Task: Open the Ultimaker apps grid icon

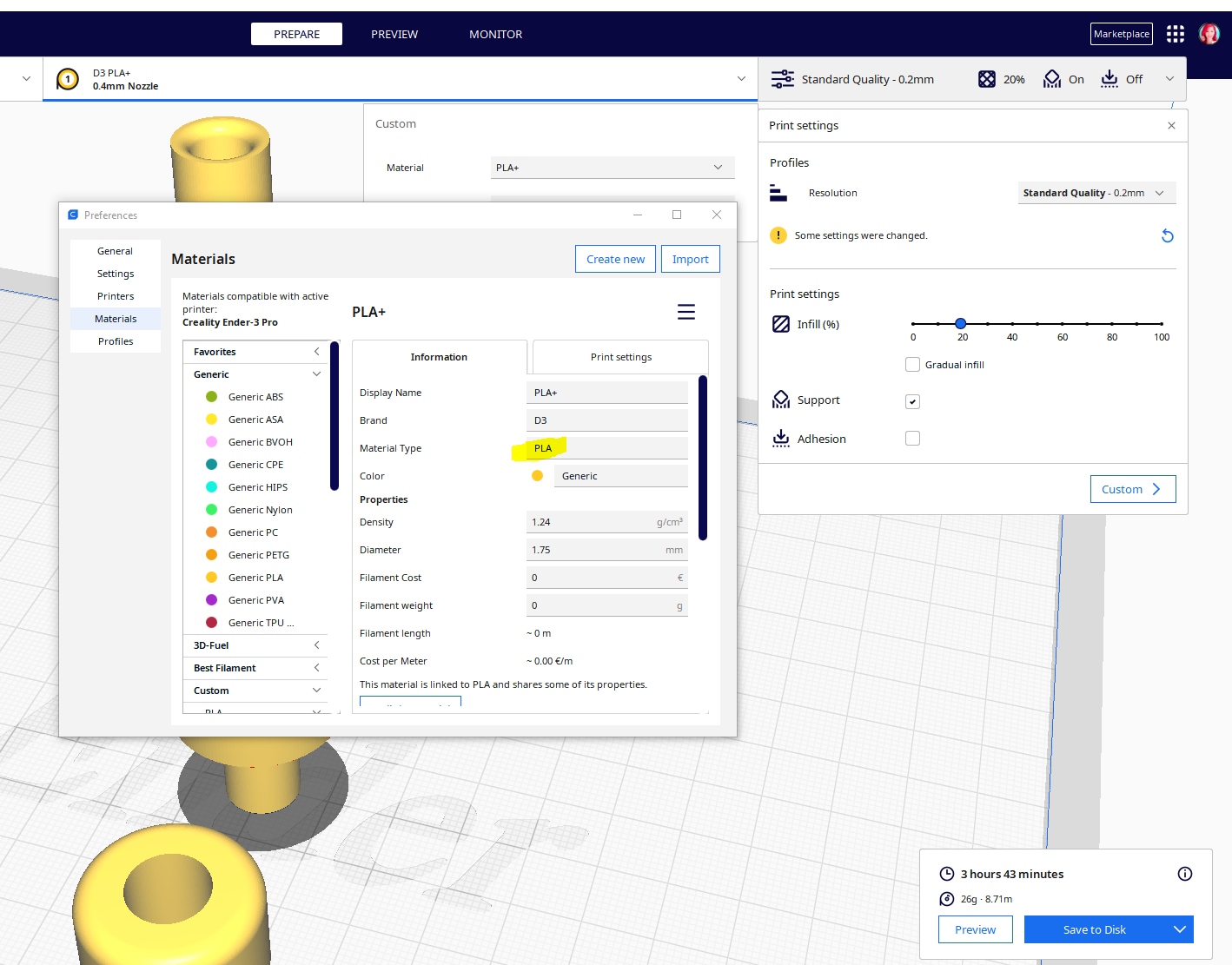Action: (1175, 33)
